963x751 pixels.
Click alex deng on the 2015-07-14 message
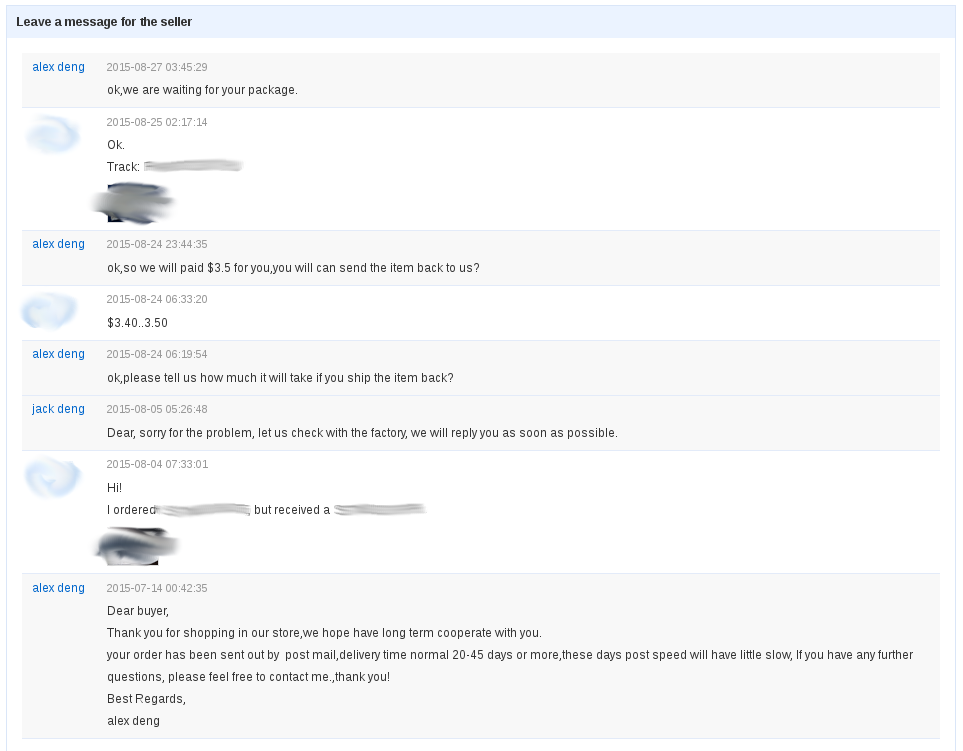point(58,588)
